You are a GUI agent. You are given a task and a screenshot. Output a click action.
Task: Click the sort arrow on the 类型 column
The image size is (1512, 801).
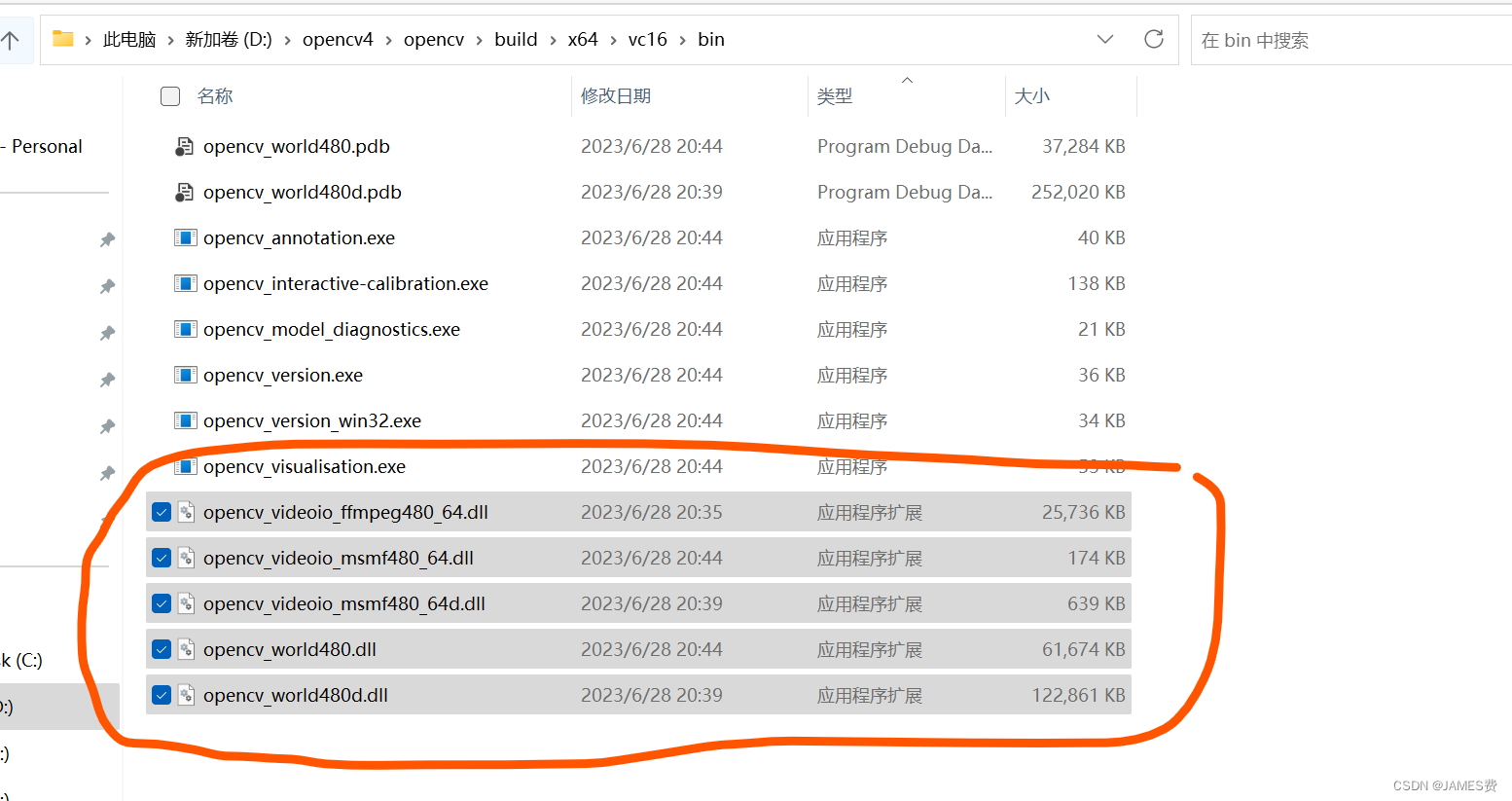pos(908,81)
